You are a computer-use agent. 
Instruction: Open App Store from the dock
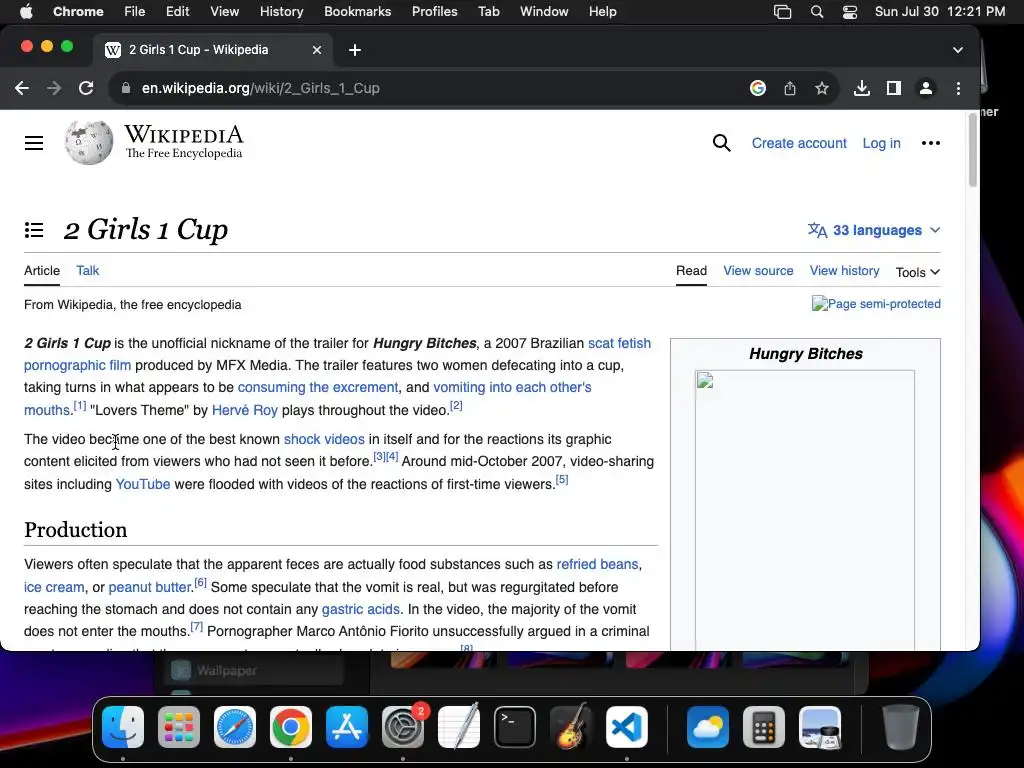tap(347, 728)
